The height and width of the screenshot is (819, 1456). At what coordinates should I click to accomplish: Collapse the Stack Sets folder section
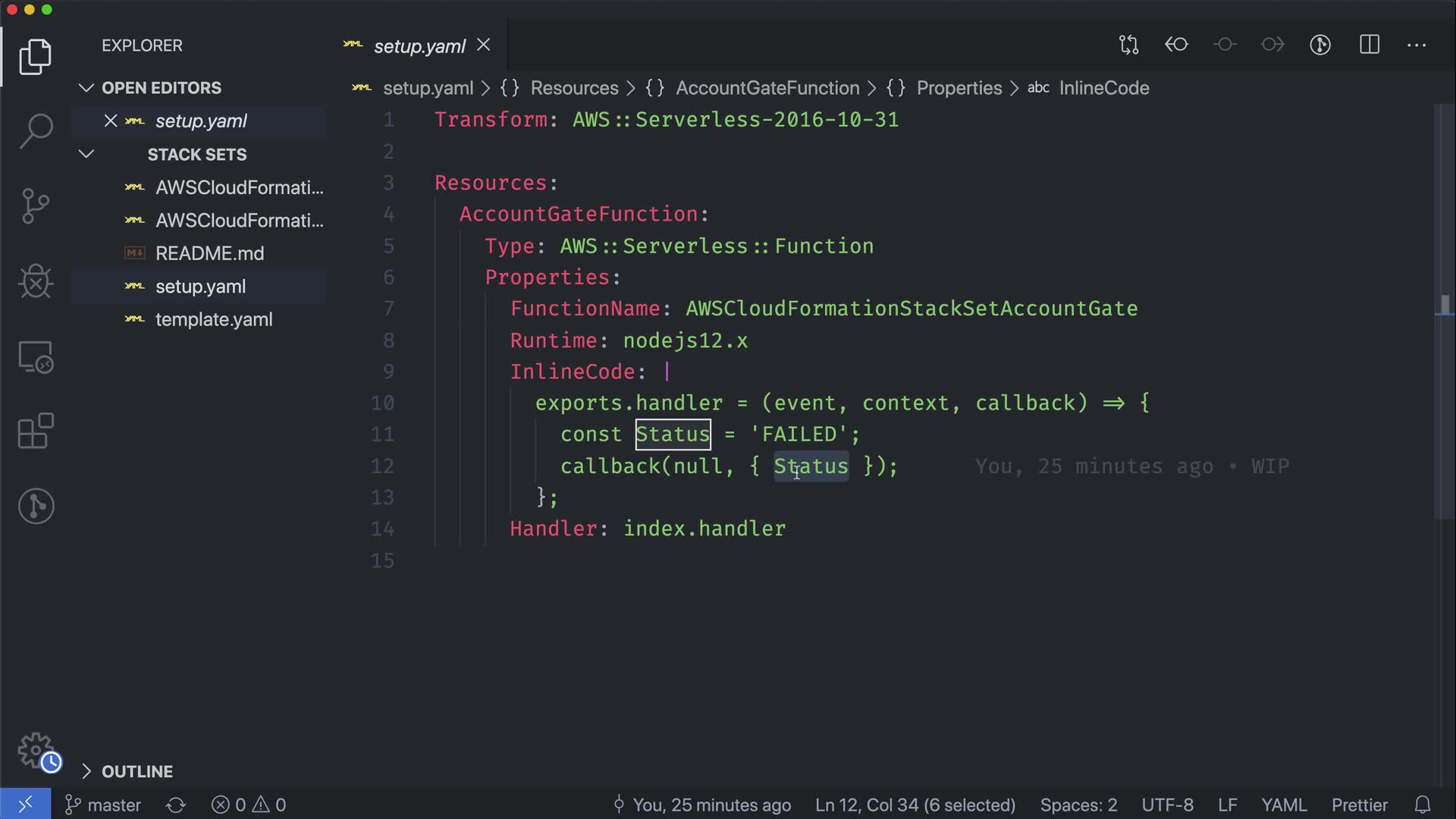[x=86, y=154]
